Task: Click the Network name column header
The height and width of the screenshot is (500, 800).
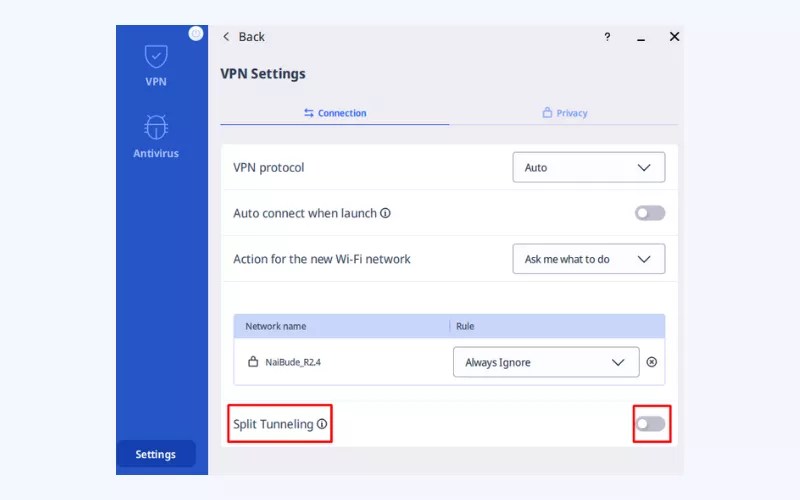Action: pos(276,326)
